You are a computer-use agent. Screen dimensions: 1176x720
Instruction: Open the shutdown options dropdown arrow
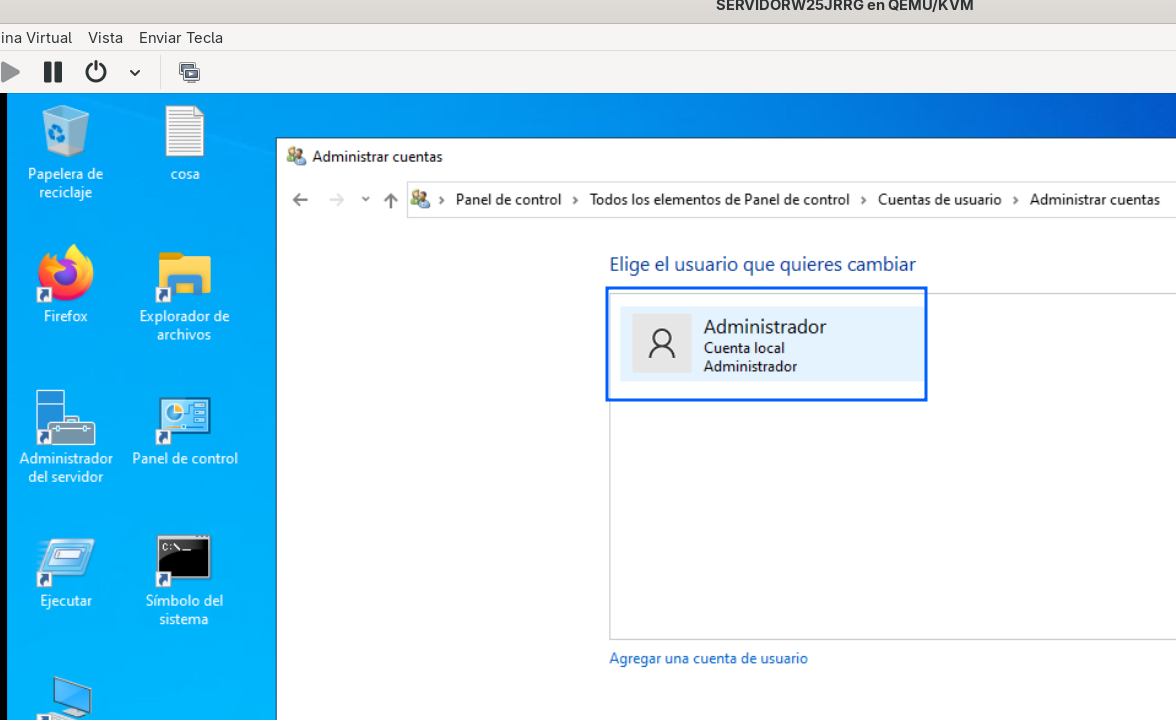[x=135, y=73]
